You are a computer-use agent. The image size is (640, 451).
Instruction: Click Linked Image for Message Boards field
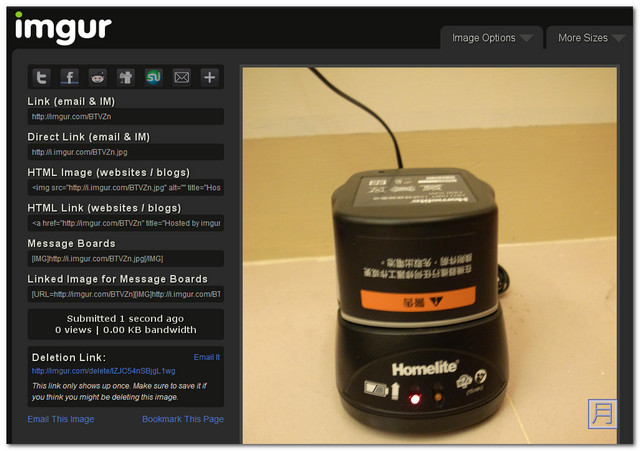(125, 295)
